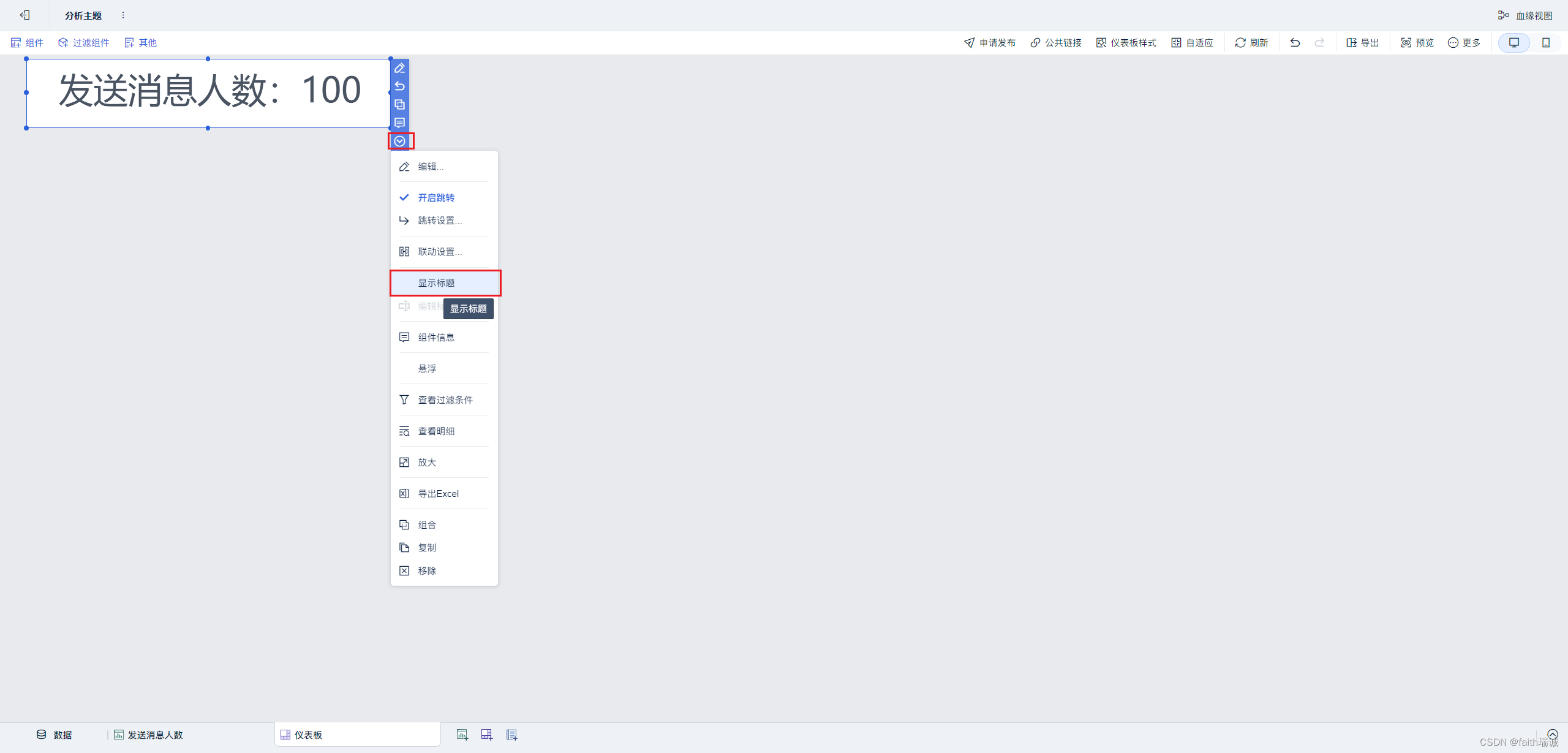Image resolution: width=1568 pixels, height=753 pixels.
Task: Toggle 自适应 layout
Action: point(1192,42)
